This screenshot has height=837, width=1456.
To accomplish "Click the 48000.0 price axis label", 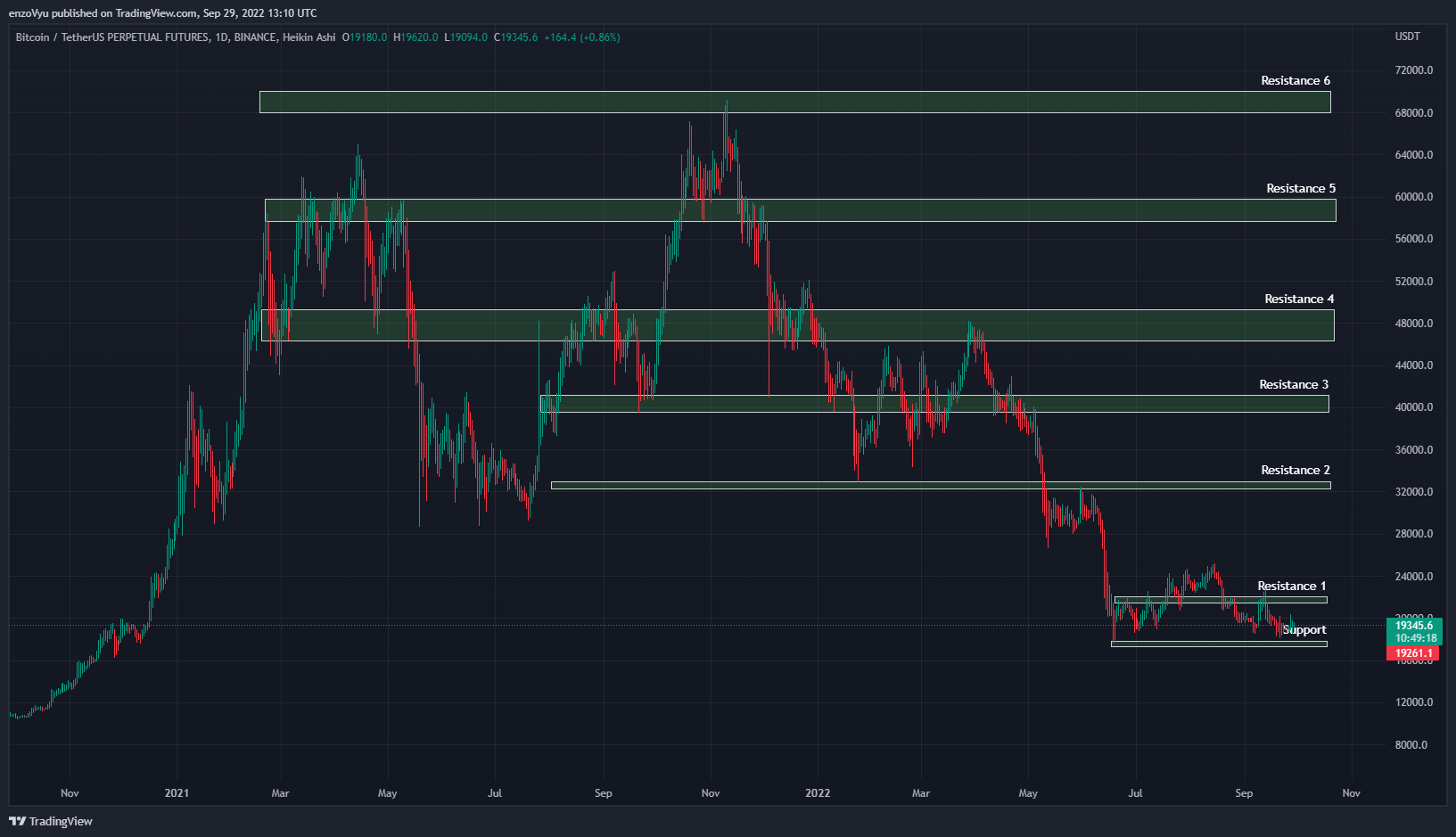I will coord(1414,324).
